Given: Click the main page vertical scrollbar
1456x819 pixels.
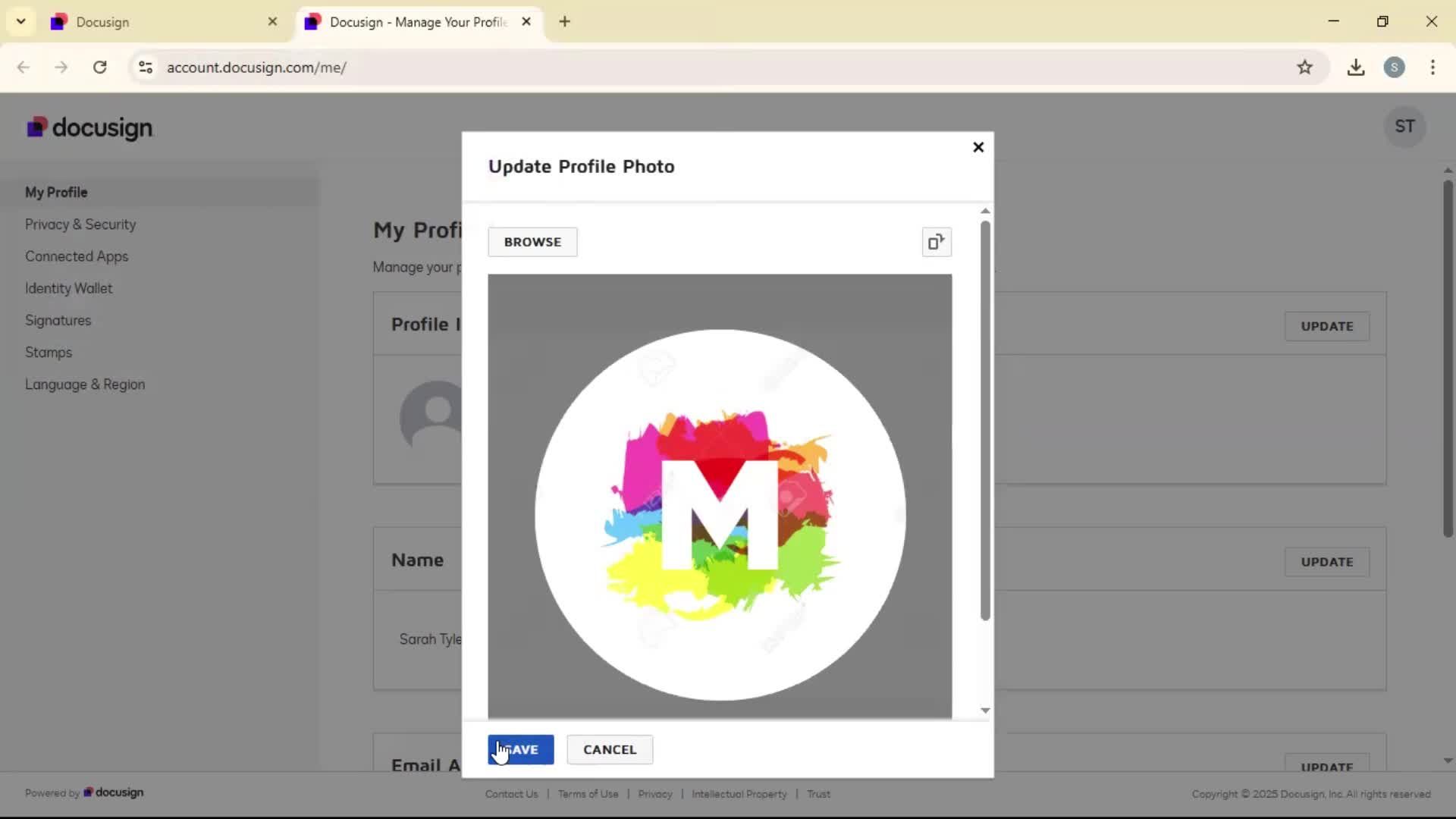Looking at the screenshot, I should (x=1448, y=359).
